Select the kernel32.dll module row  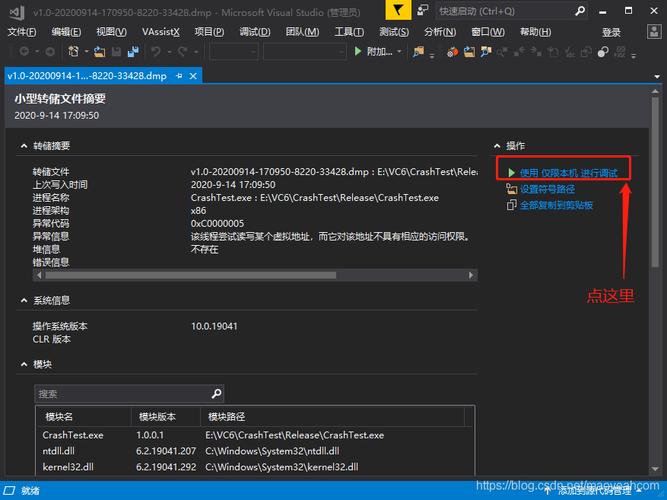(x=255, y=467)
